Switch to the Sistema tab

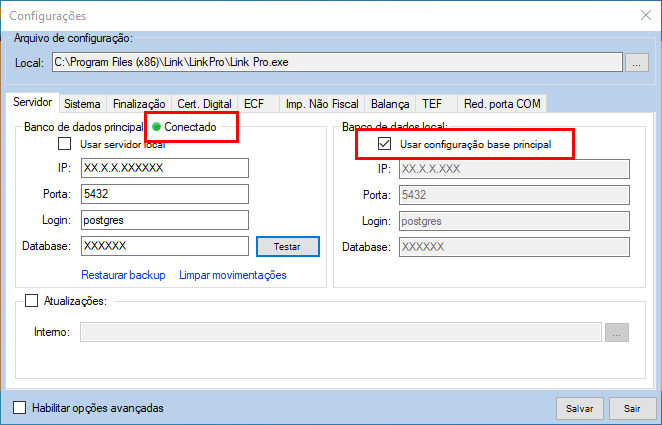pos(82,103)
